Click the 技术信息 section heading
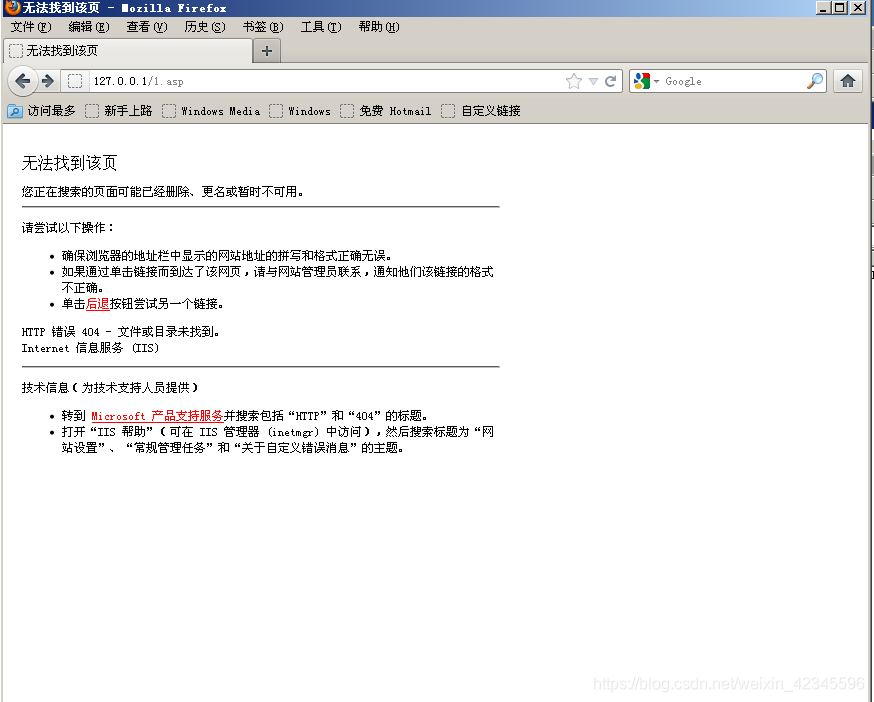This screenshot has height=702, width=874. [110, 388]
